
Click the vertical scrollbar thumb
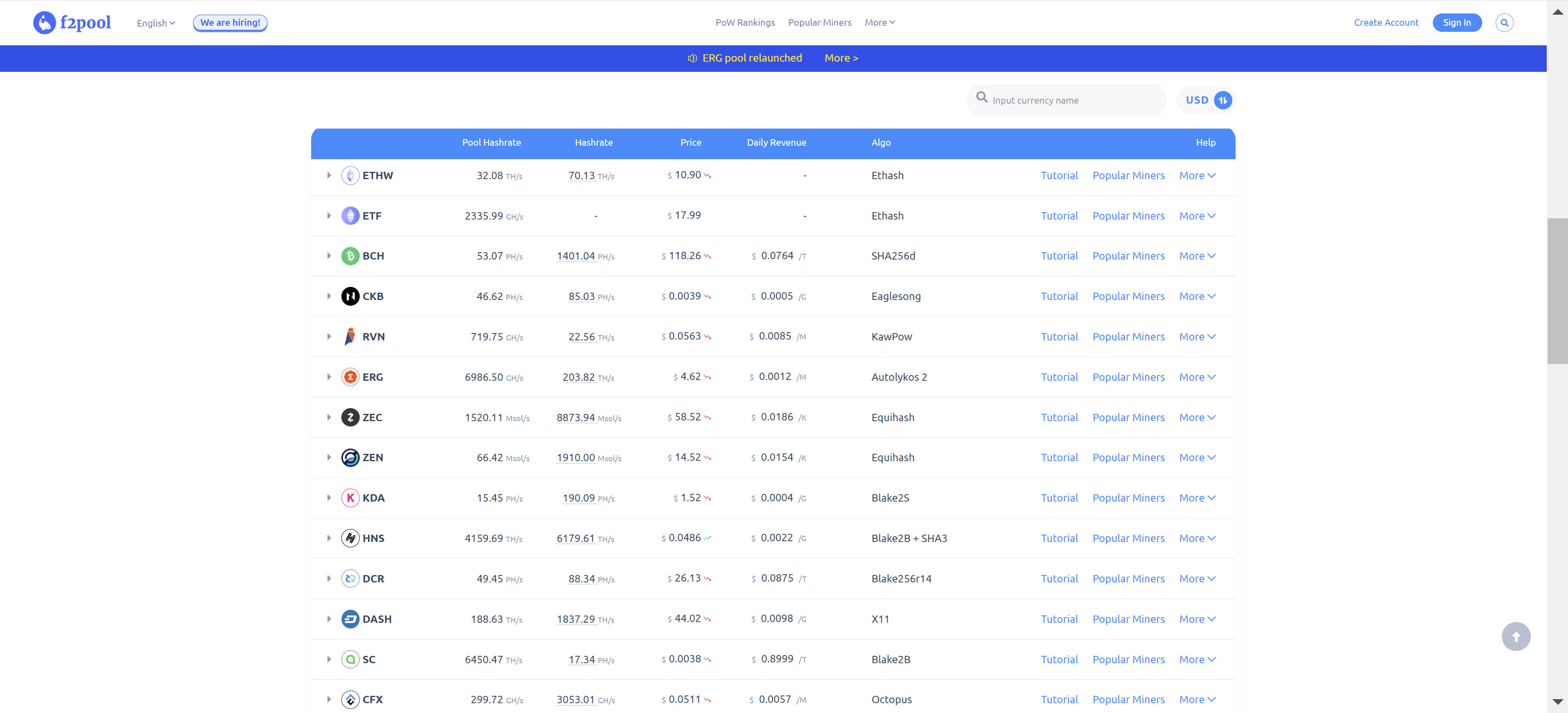click(1557, 291)
